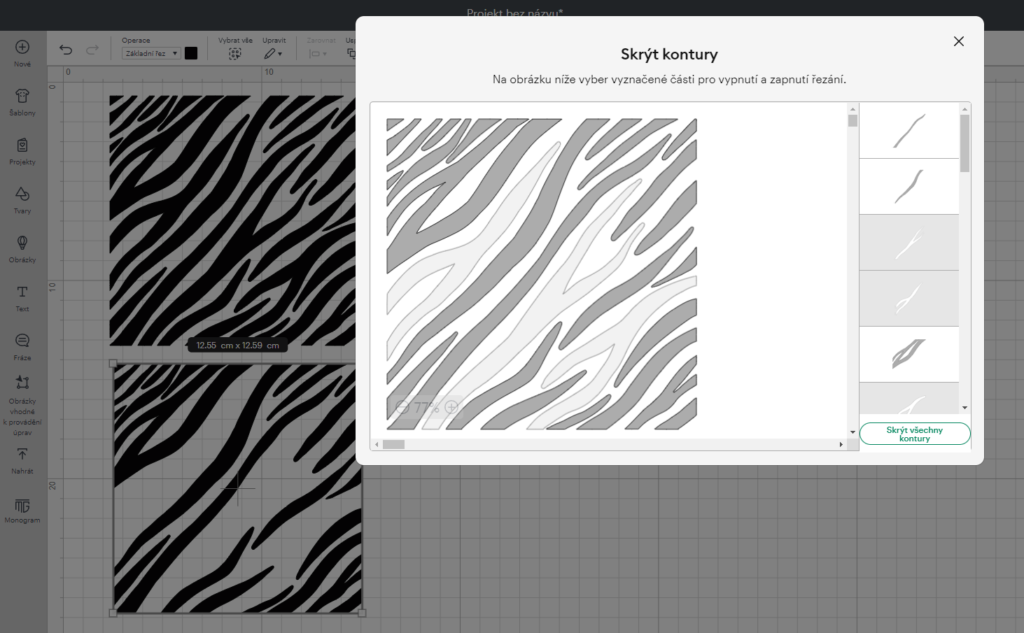Close the Skrýt kontury dialog
1024x633 pixels.
click(x=958, y=41)
